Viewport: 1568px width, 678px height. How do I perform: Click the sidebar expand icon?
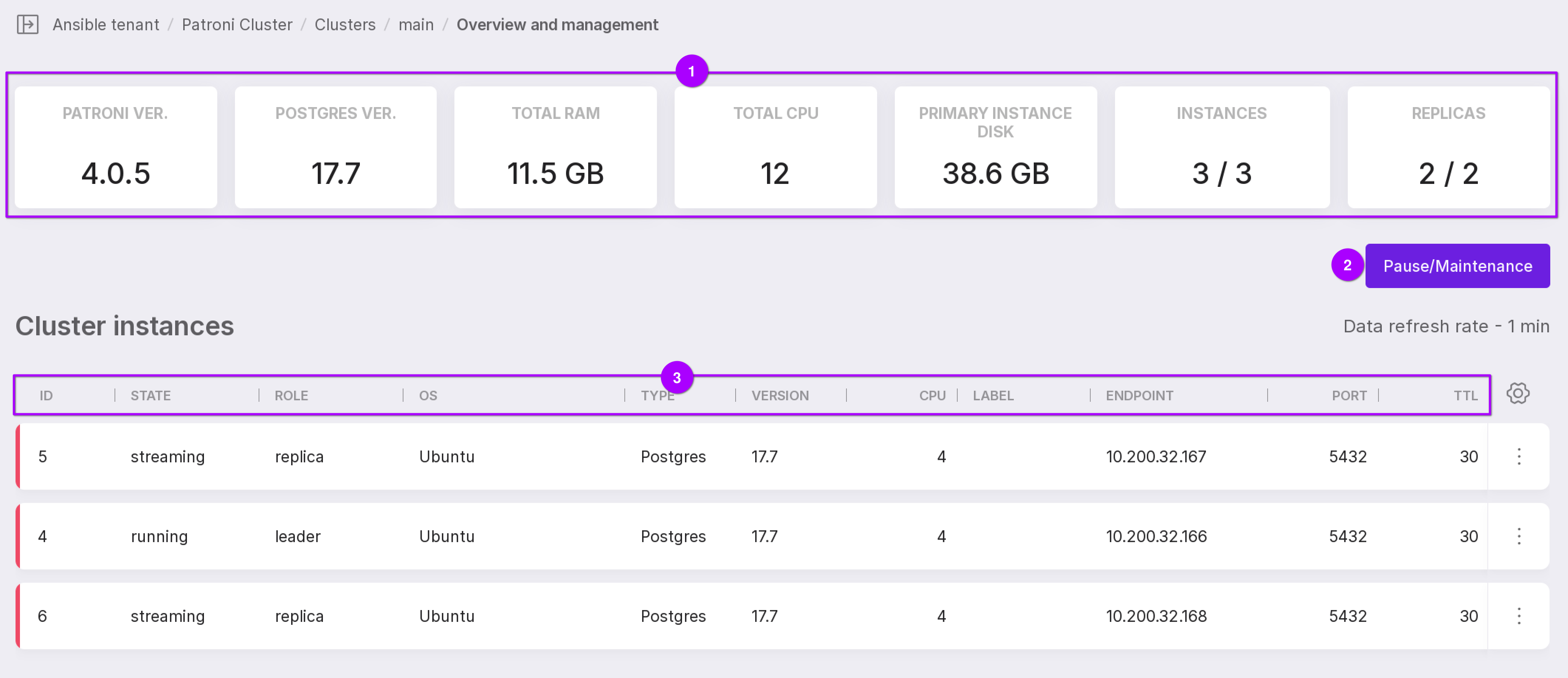27,24
